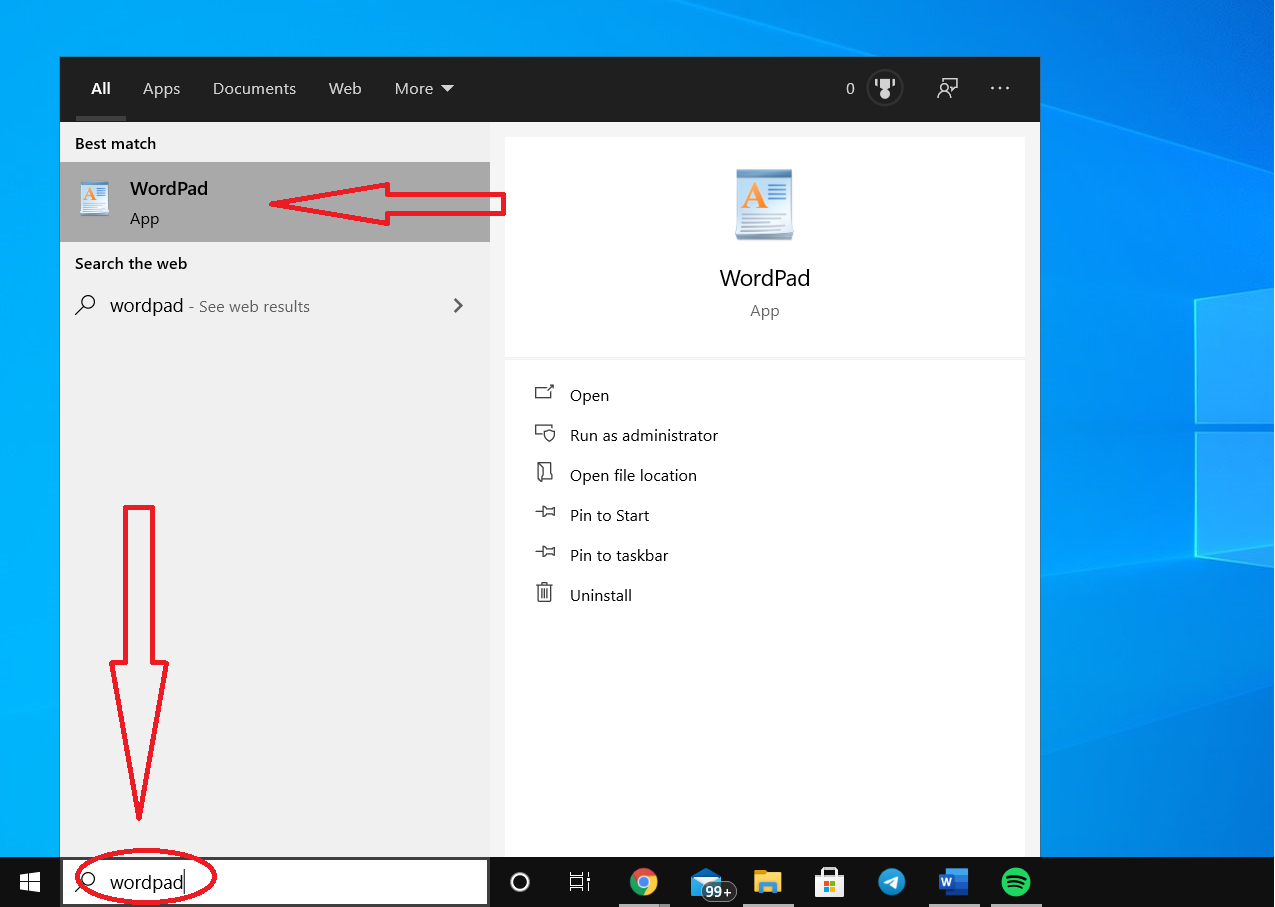This screenshot has height=907, width=1275.
Task: Click the magnifier icon beside wordpad web result
Action: click(x=86, y=305)
